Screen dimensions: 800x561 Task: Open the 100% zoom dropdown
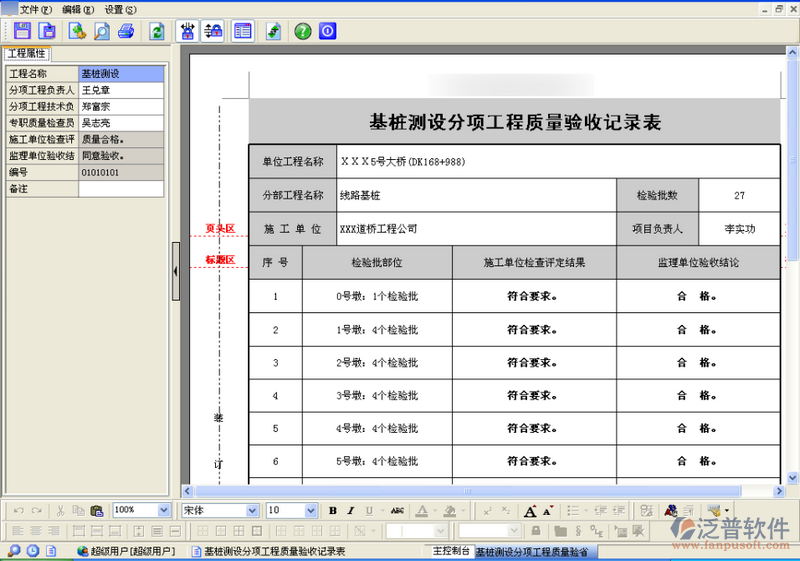[163, 510]
